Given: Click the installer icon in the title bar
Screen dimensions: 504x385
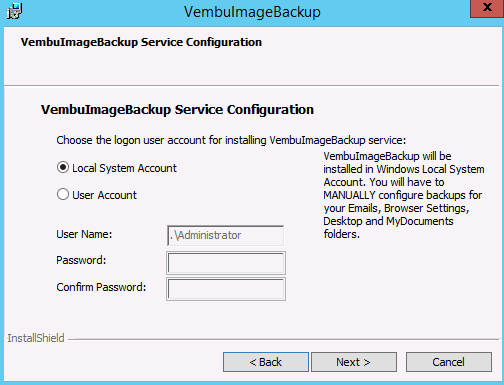Looking at the screenshot, I should pos(14,11).
